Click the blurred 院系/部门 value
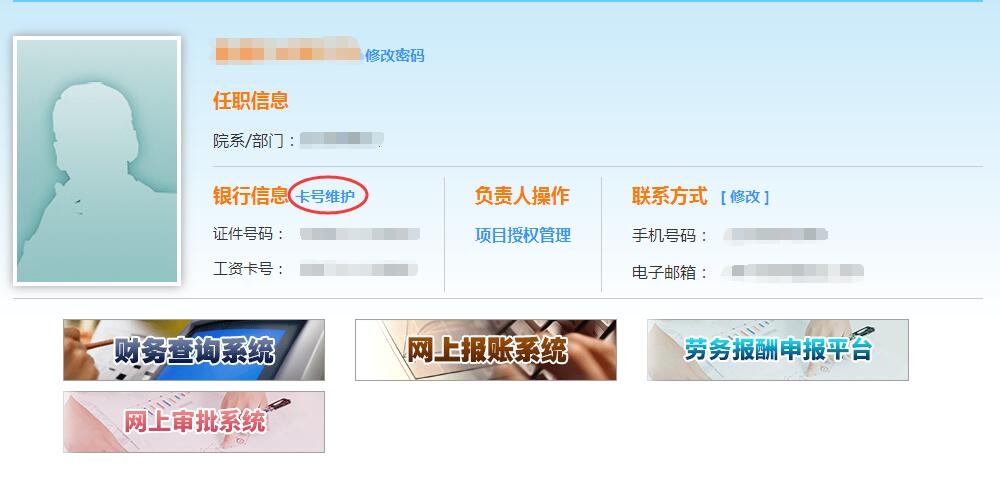The width and height of the screenshot is (1000, 478). 341,140
